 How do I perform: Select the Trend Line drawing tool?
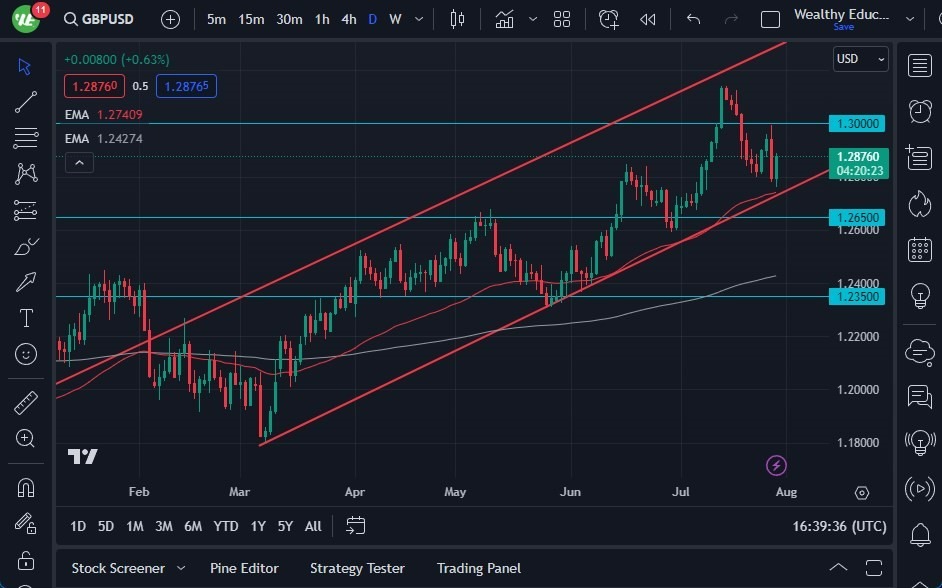[25, 103]
